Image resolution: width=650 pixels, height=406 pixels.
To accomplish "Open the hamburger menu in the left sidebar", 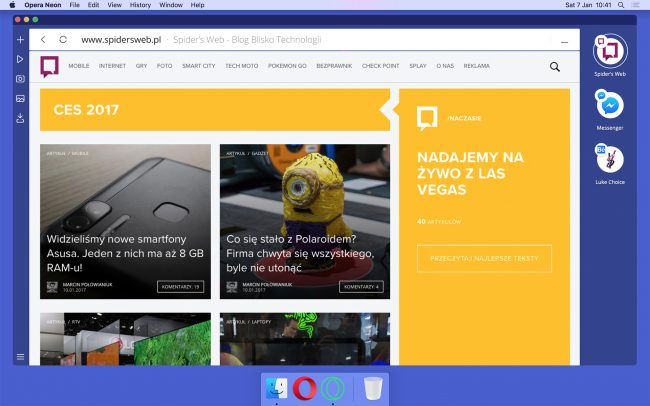I will [20, 357].
